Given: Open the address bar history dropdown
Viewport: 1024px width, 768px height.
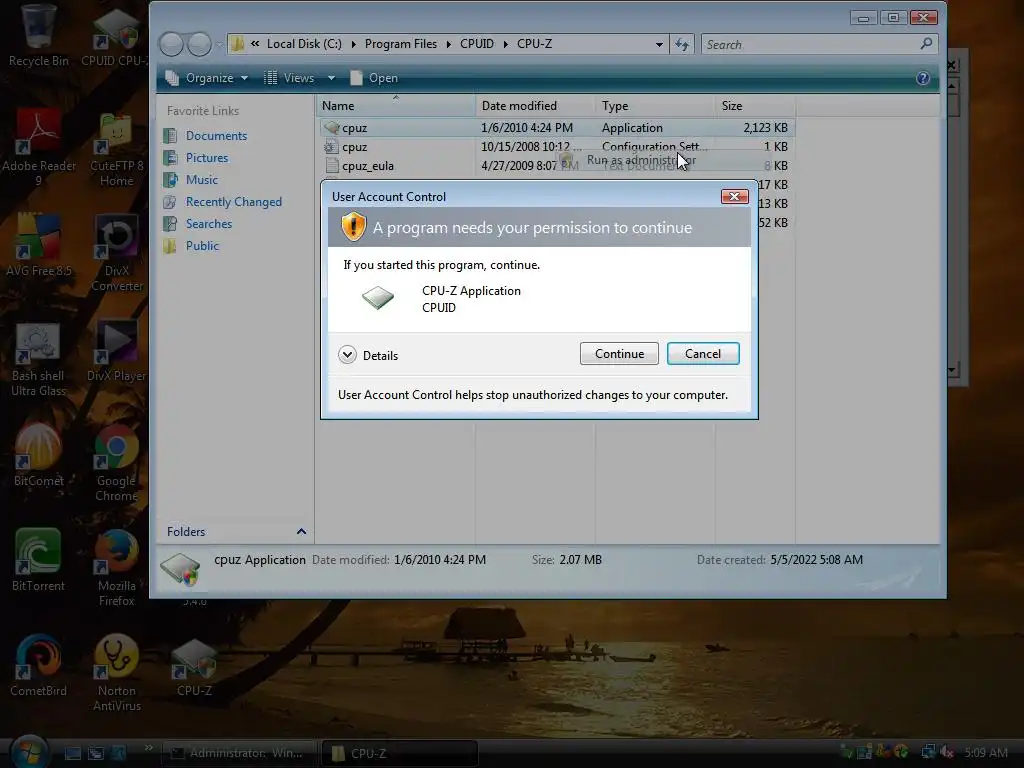Looking at the screenshot, I should click(659, 44).
